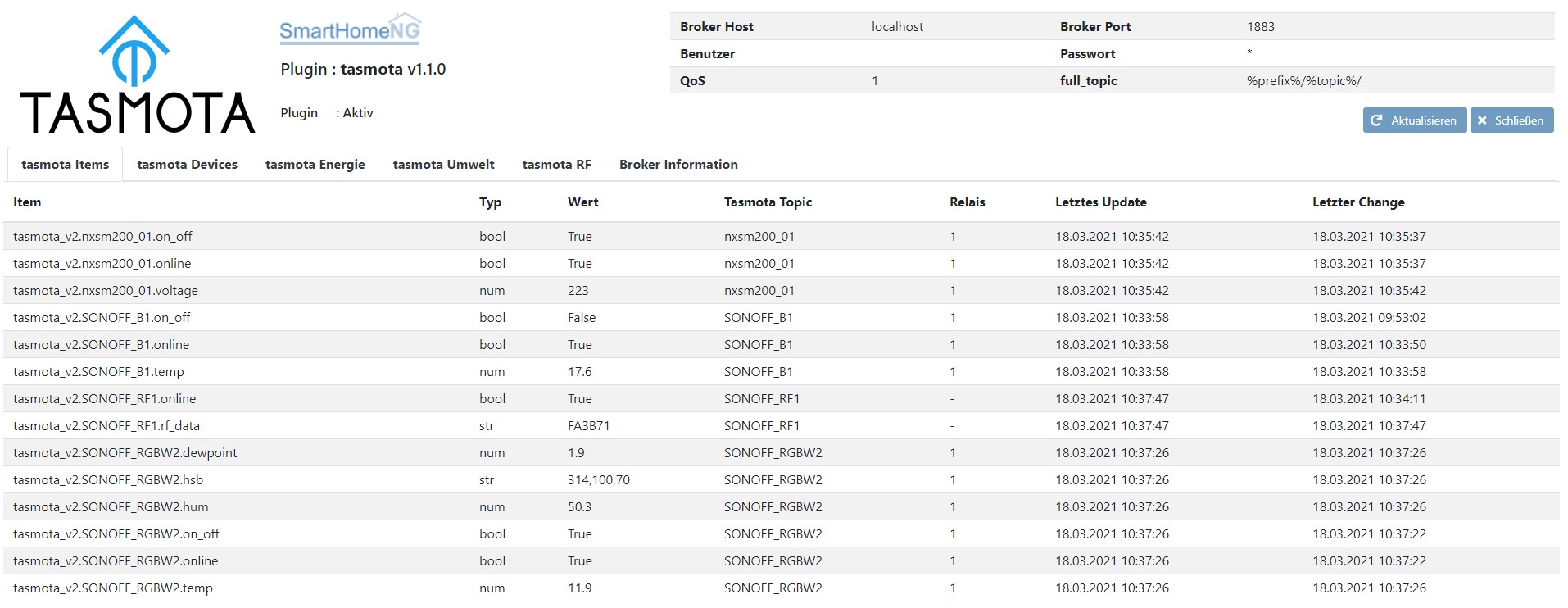Click the Relais column header
The height and width of the screenshot is (608, 1568).
pyautogui.click(x=968, y=202)
